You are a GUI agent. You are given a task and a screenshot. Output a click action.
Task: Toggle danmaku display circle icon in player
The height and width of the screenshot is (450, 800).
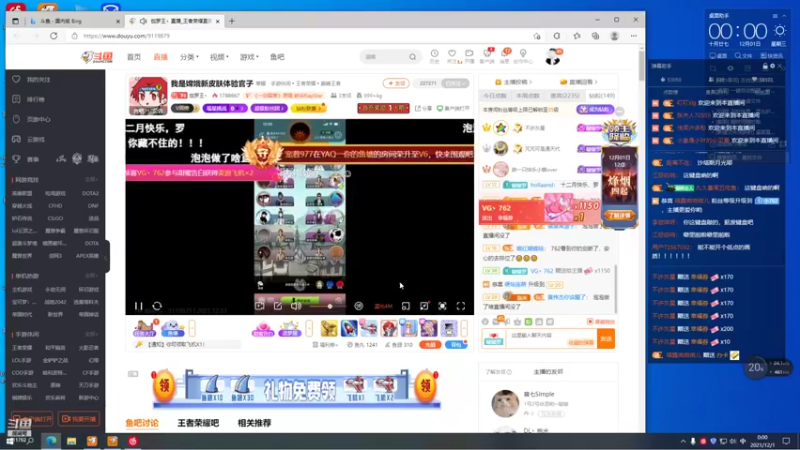pyautogui.click(x=359, y=306)
